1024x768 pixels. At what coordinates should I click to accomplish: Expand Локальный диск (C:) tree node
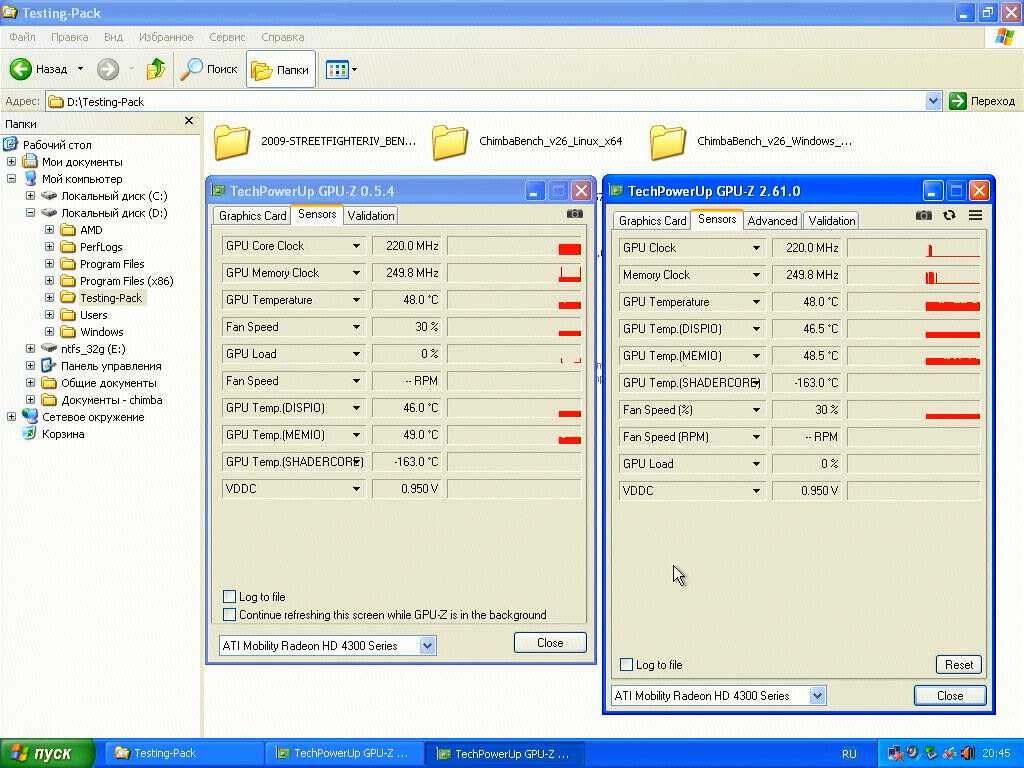30,195
